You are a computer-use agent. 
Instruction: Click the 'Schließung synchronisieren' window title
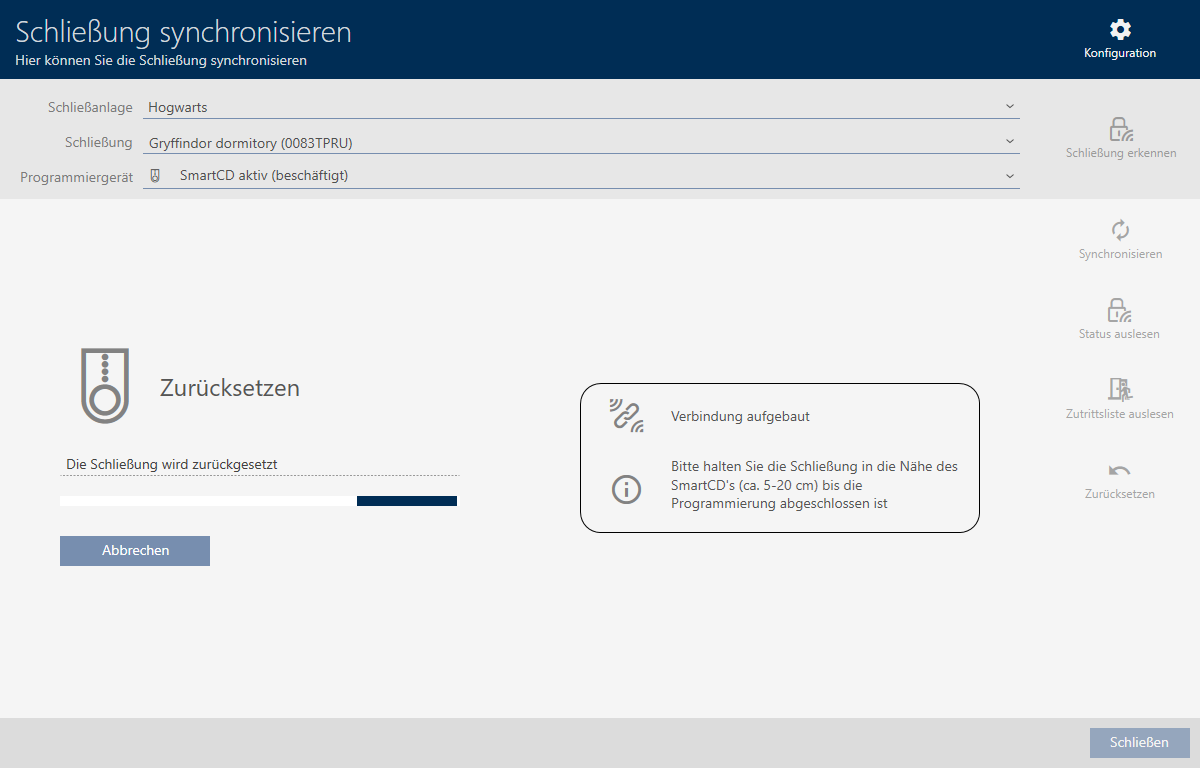click(184, 32)
